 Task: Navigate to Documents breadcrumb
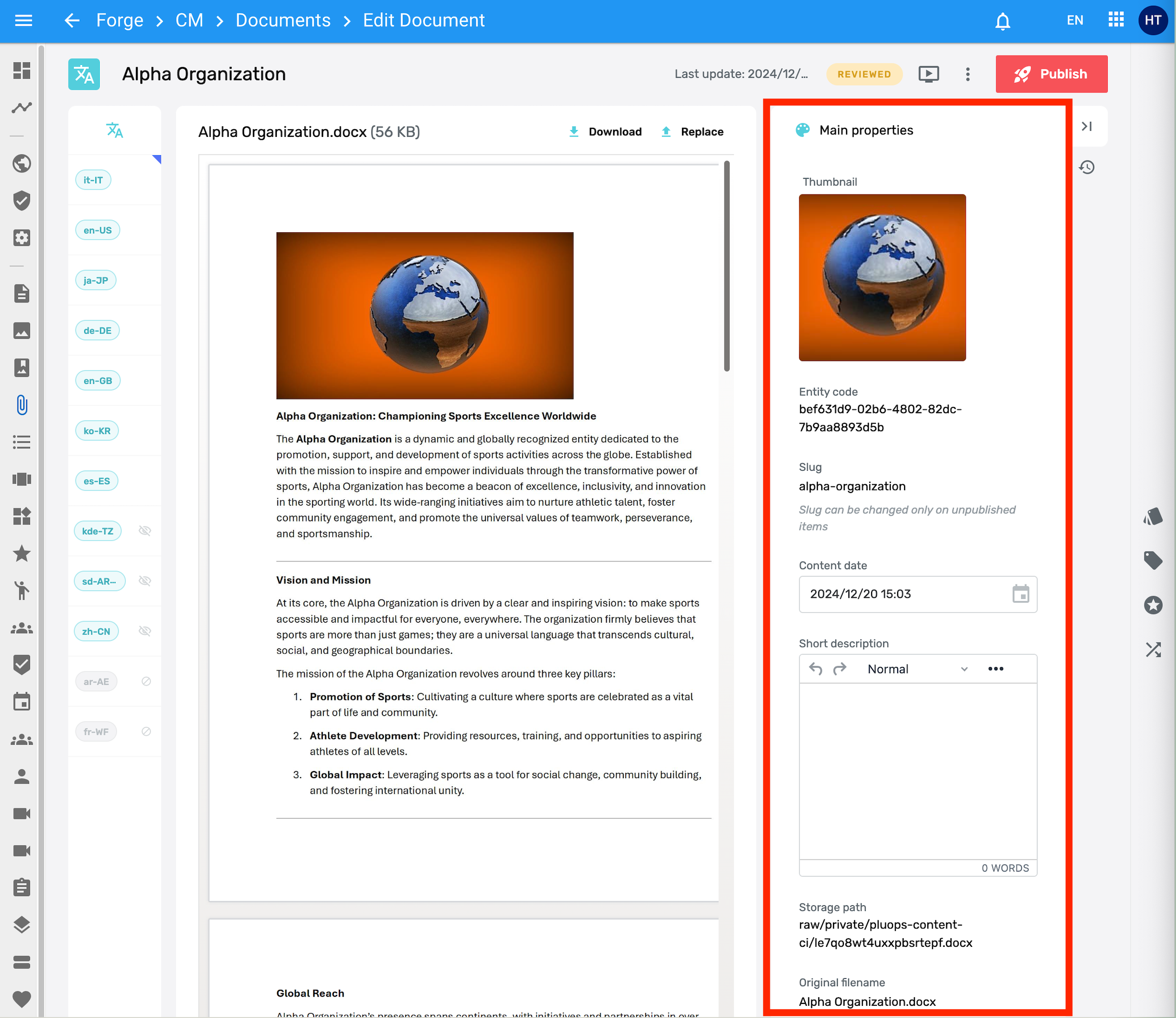pos(283,20)
